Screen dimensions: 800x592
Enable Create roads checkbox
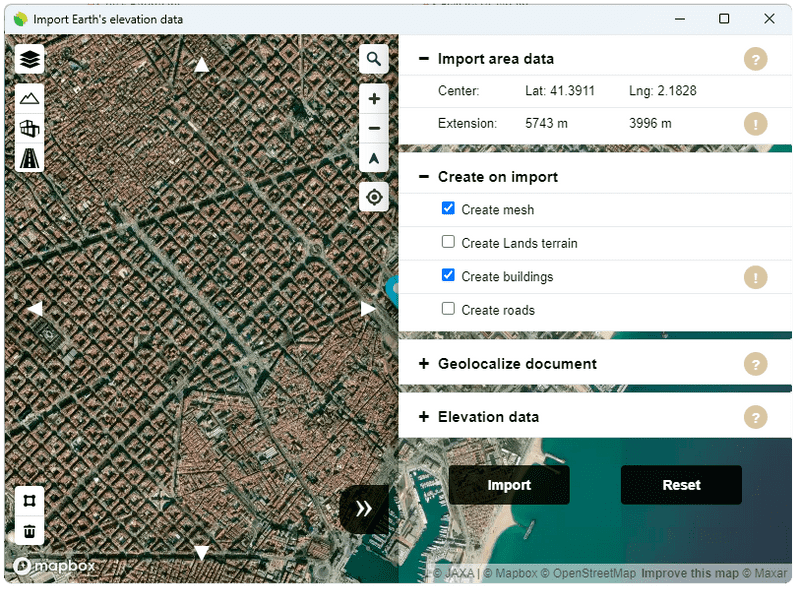tap(448, 309)
